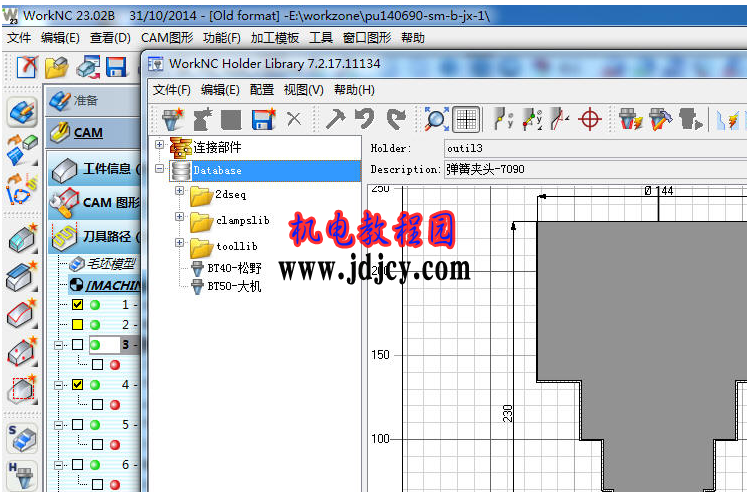Click the angle profile tool icon
Viewport: 747px width, 492px height.
560,119
